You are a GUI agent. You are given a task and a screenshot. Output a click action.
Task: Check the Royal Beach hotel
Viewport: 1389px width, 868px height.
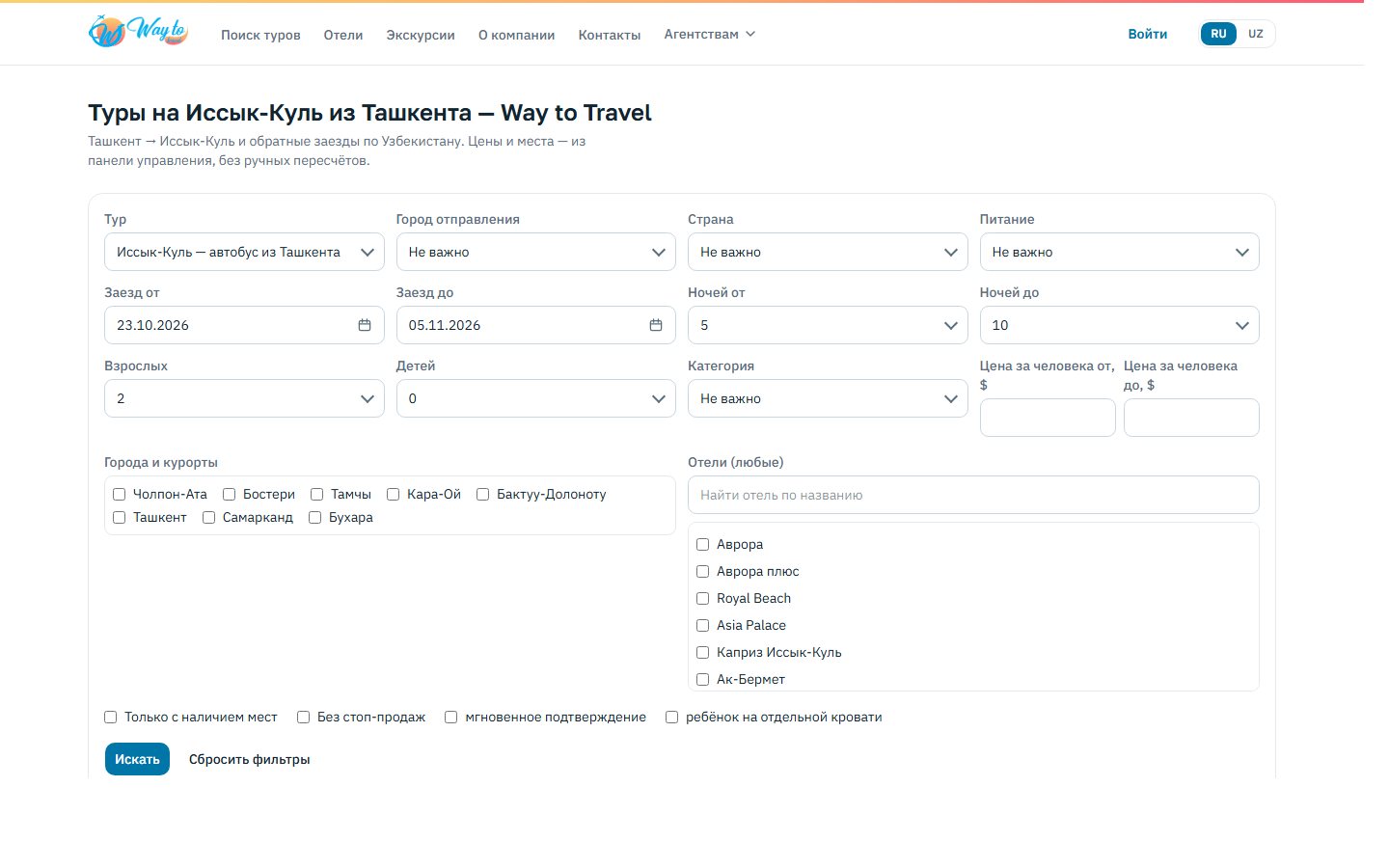pos(703,599)
